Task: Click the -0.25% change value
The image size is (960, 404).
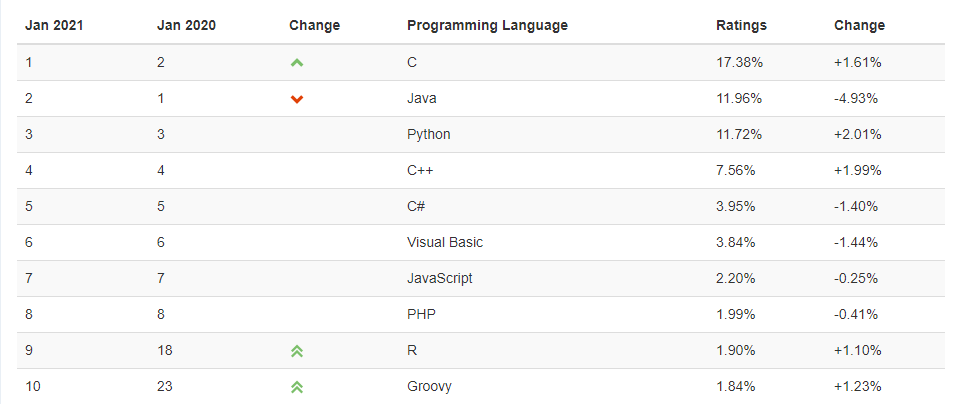Action: [x=856, y=279]
